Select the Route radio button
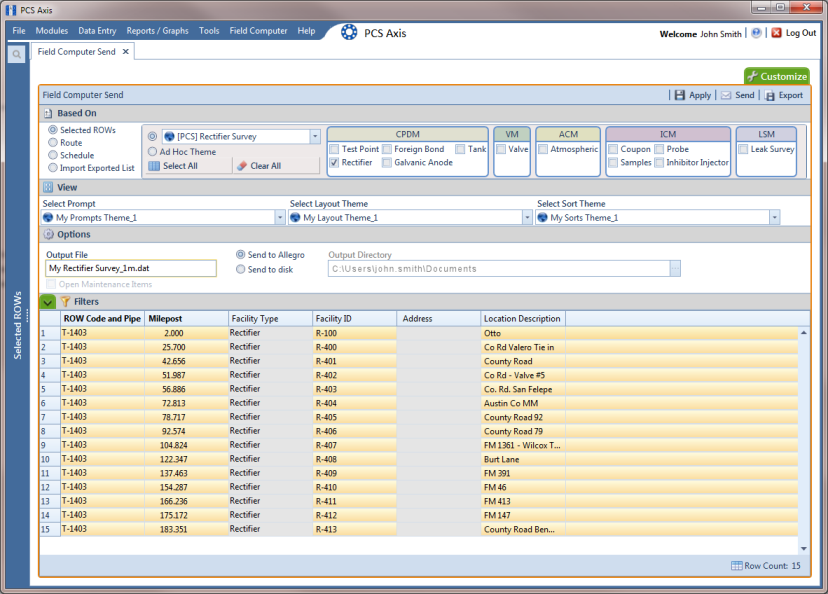The width and height of the screenshot is (828, 594). 53,143
